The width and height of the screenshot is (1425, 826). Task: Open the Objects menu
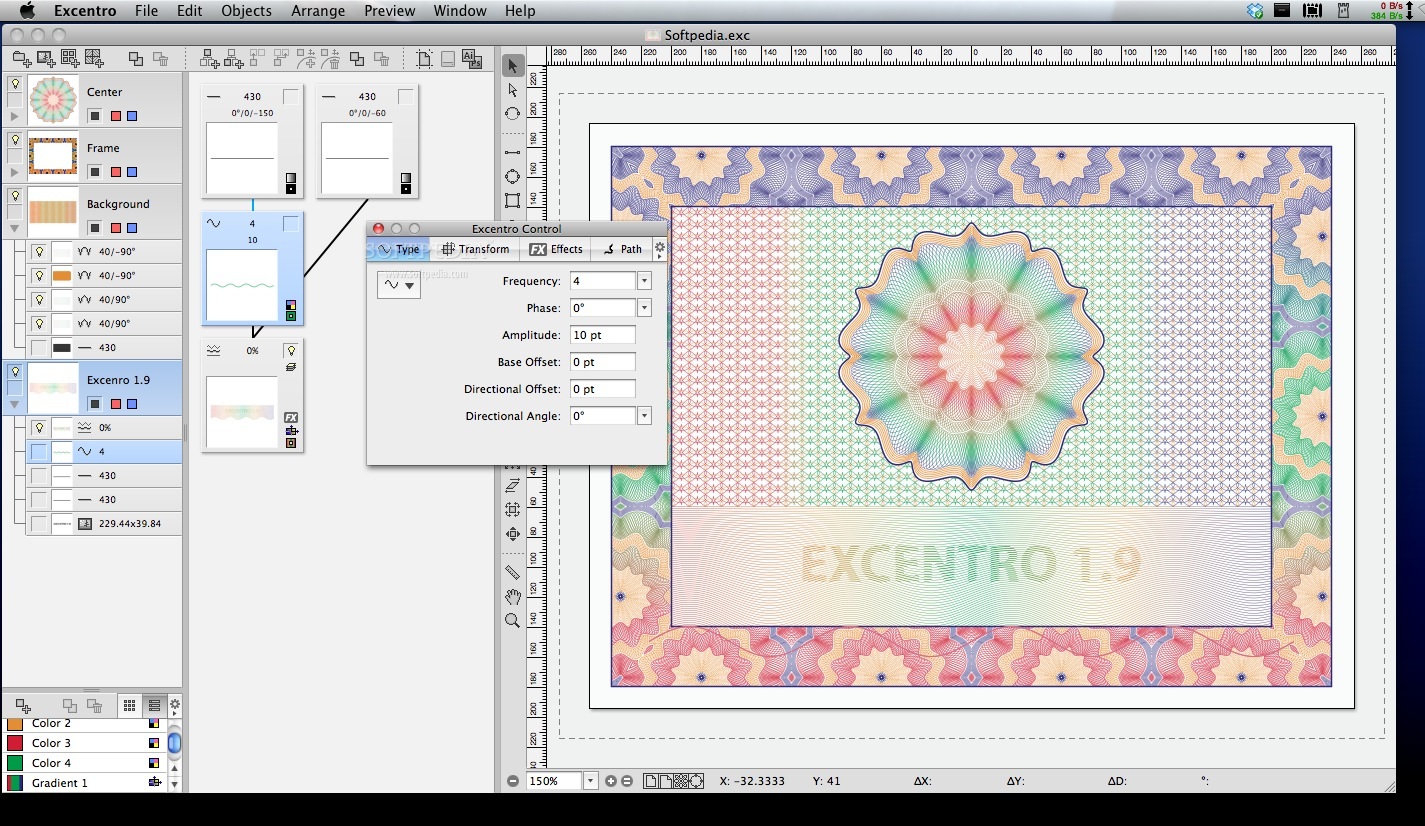[x=246, y=11]
